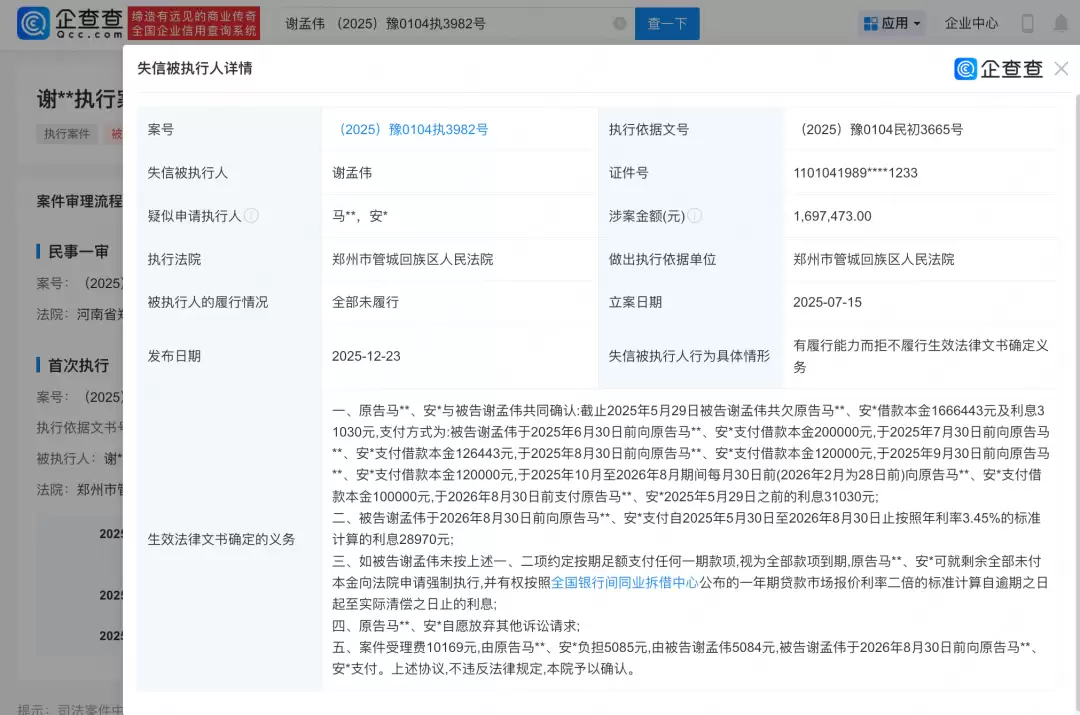The image size is (1080, 715).
Task: Clear the search box using its clear icon
Action: point(620,22)
